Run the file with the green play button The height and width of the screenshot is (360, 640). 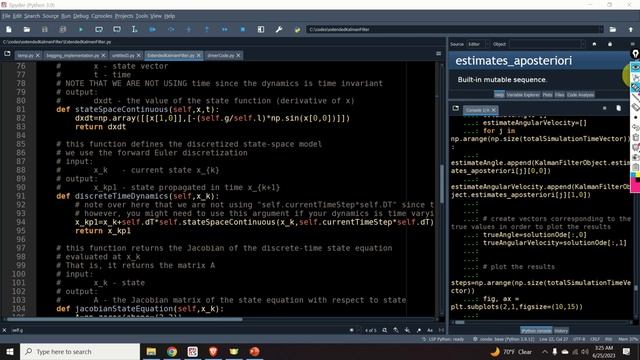tap(80, 29)
